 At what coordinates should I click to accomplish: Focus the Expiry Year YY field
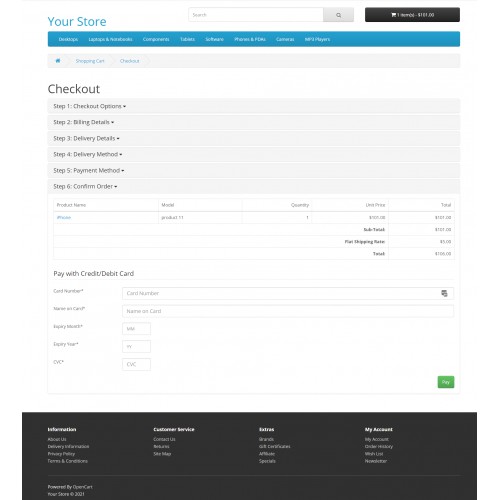(x=136, y=346)
